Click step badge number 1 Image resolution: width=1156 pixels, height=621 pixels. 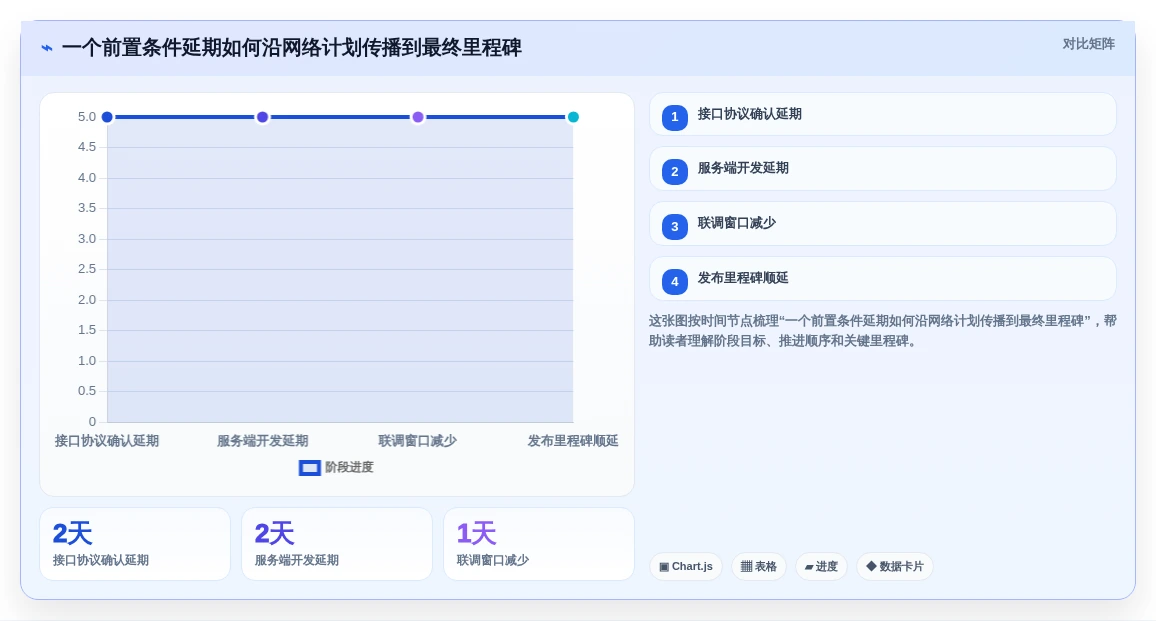[675, 117]
